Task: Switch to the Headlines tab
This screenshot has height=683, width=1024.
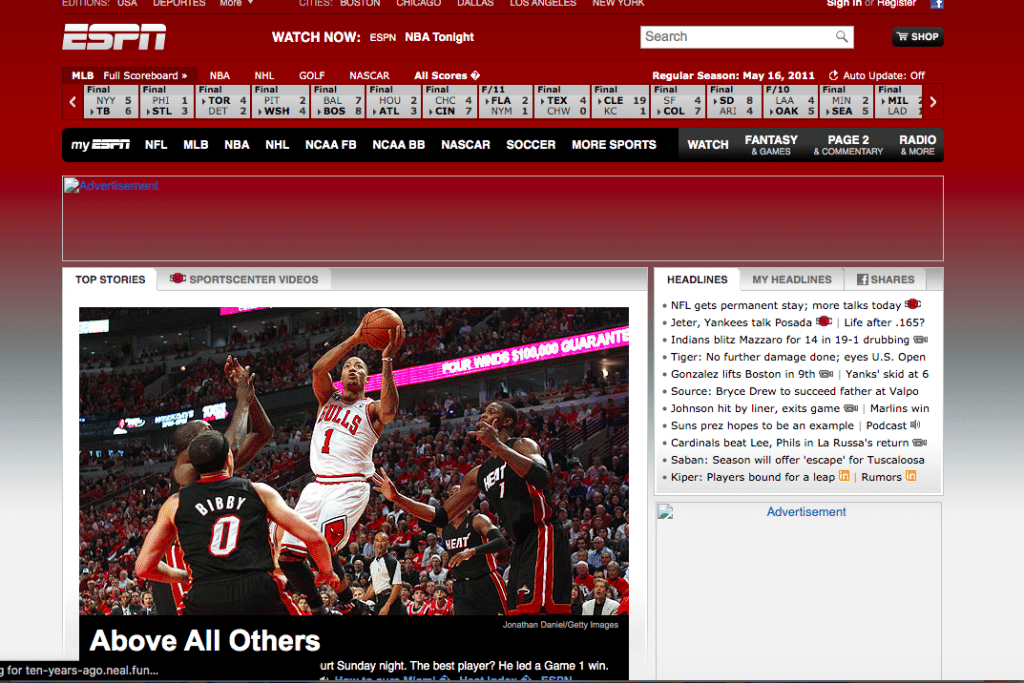Action: pos(697,279)
